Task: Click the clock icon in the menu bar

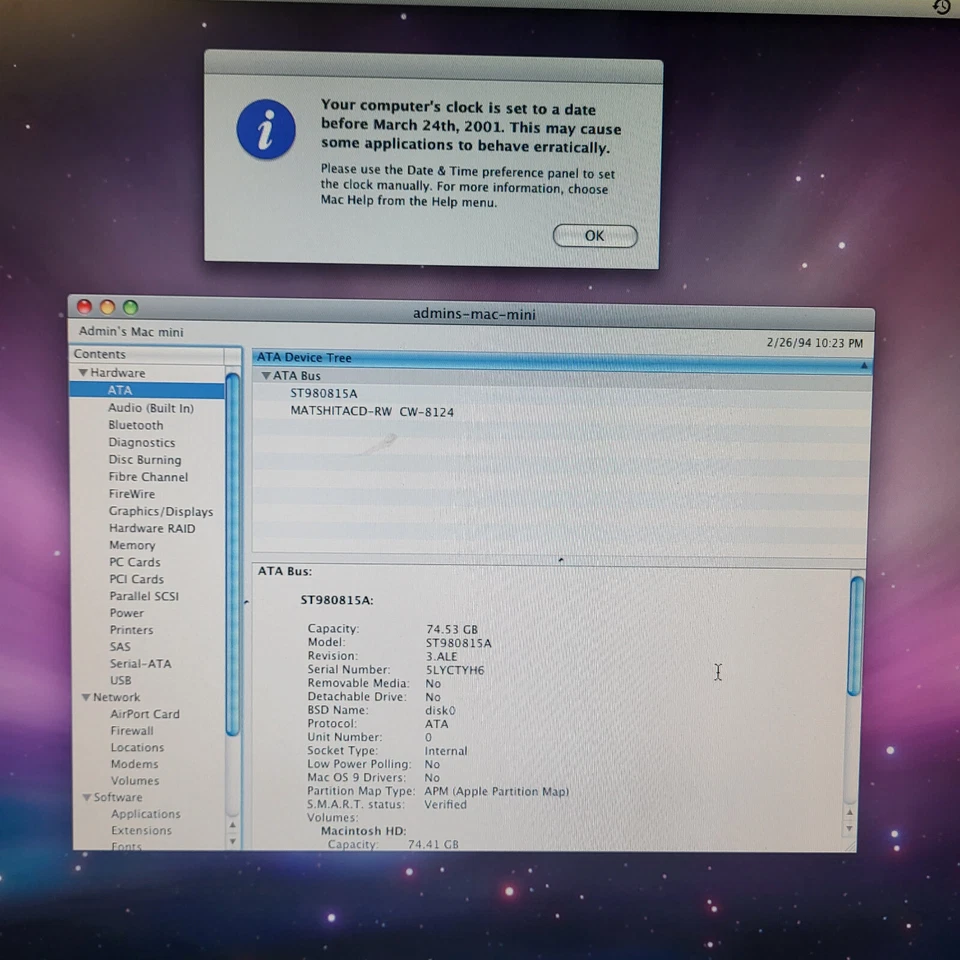Action: tap(940, 8)
